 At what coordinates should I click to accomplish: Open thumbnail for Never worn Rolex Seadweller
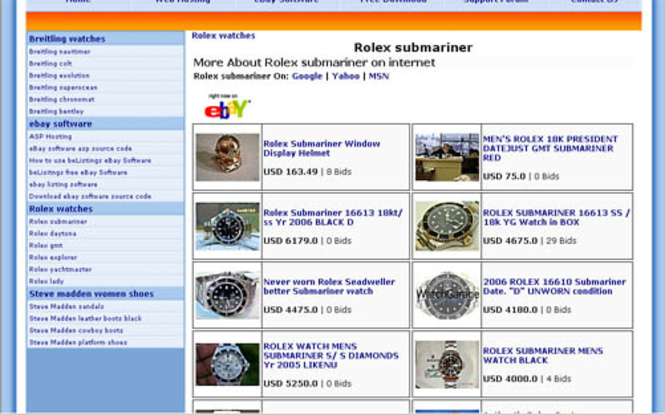(x=227, y=295)
